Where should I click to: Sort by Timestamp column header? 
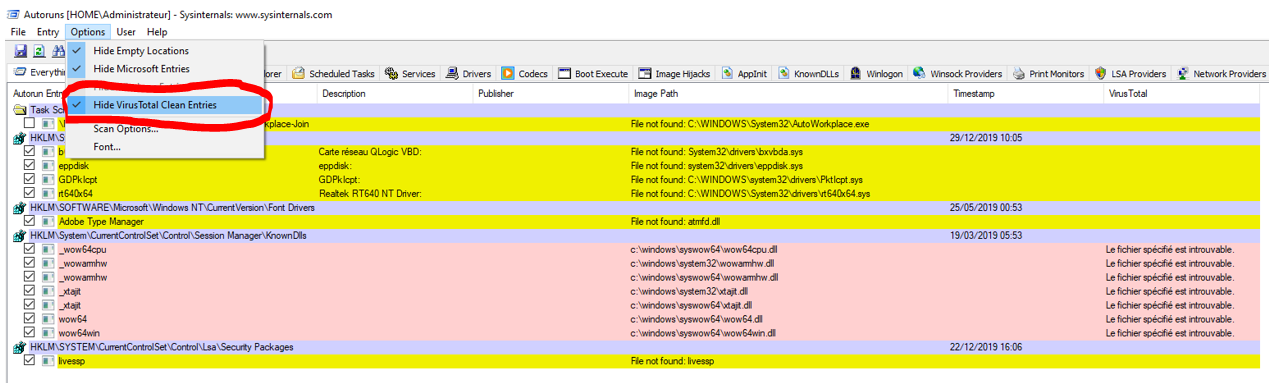pyautogui.click(x=1026, y=93)
